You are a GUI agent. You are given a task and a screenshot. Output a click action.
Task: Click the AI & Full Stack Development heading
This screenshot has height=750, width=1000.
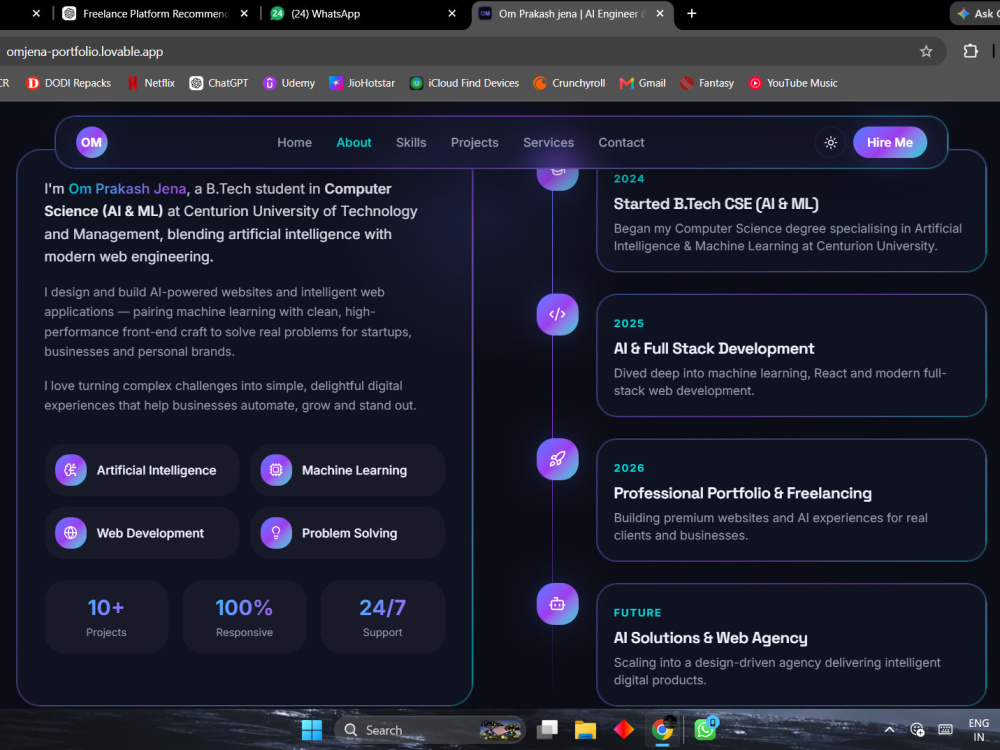click(714, 349)
